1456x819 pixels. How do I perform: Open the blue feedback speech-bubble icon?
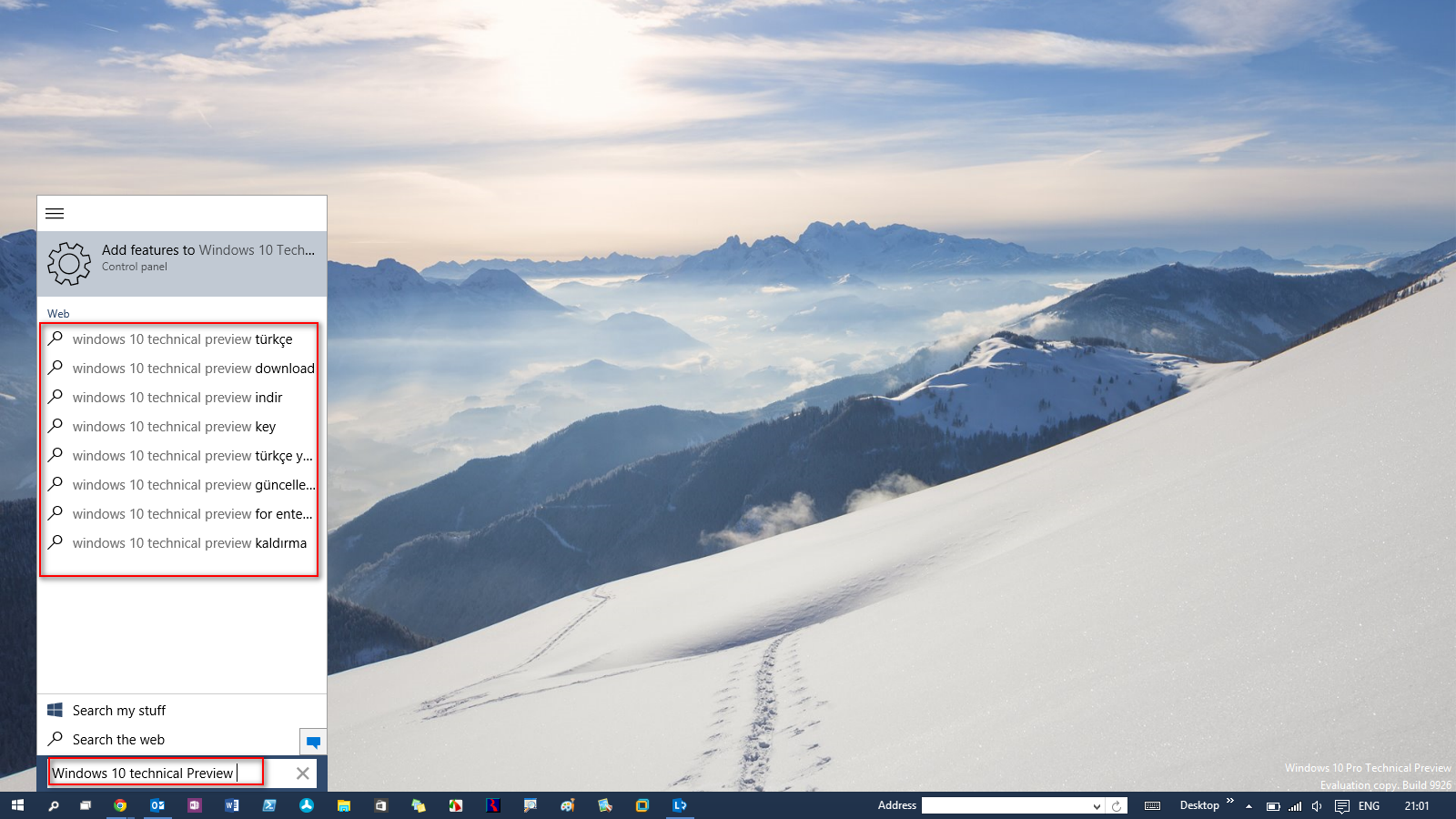coord(313,742)
